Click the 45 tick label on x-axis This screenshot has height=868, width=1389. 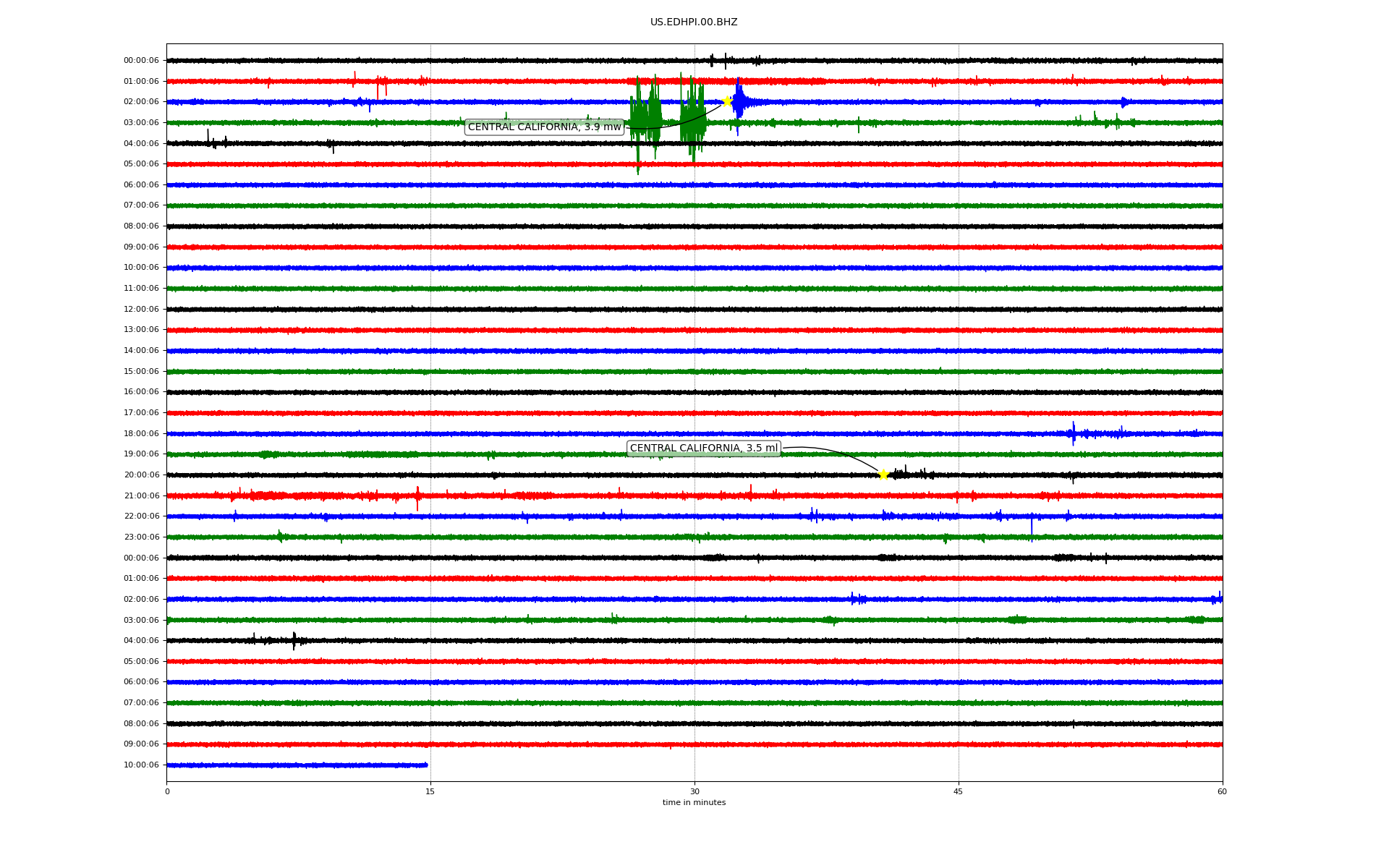[959, 791]
